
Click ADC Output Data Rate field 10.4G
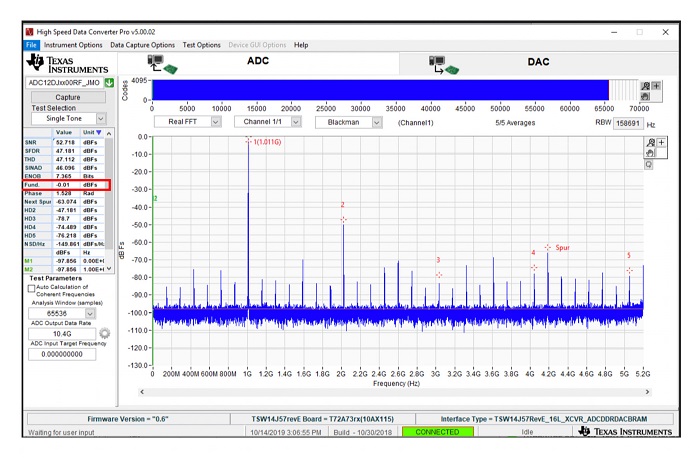tap(62, 334)
